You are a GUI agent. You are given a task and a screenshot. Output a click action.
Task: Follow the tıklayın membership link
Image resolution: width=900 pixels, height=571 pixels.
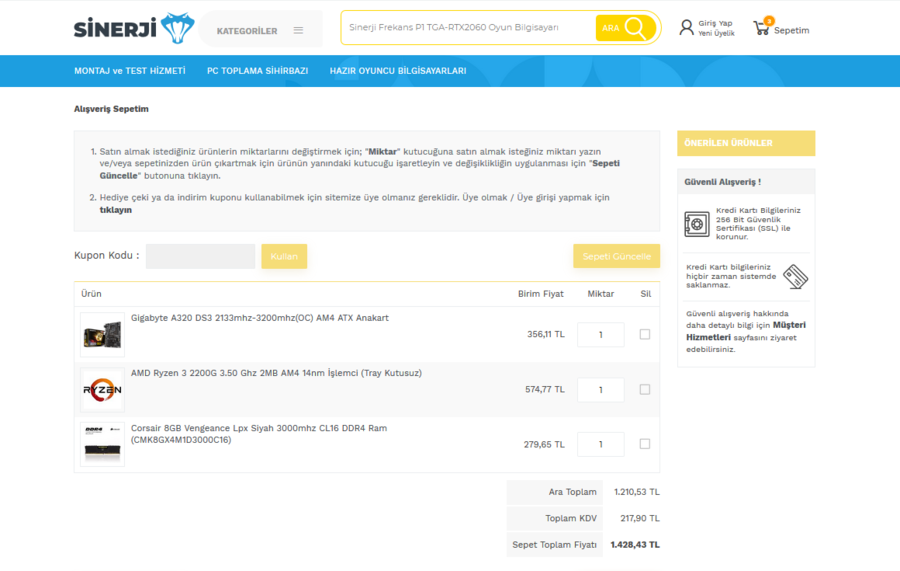tap(116, 210)
